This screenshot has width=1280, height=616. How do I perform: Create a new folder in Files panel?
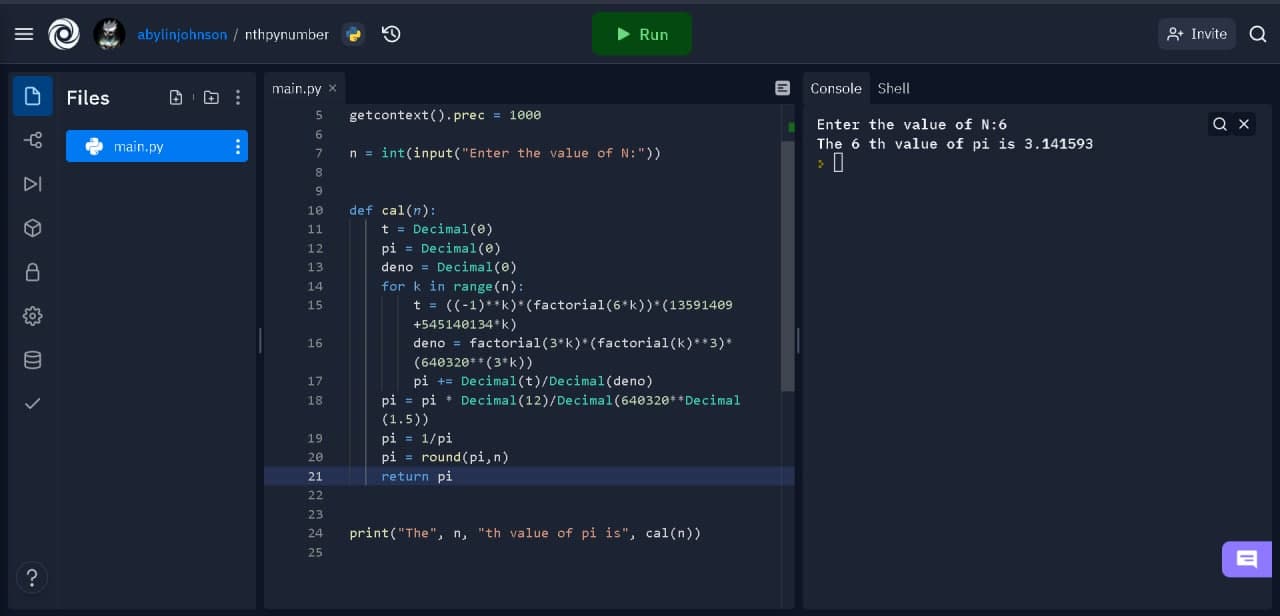click(x=211, y=97)
